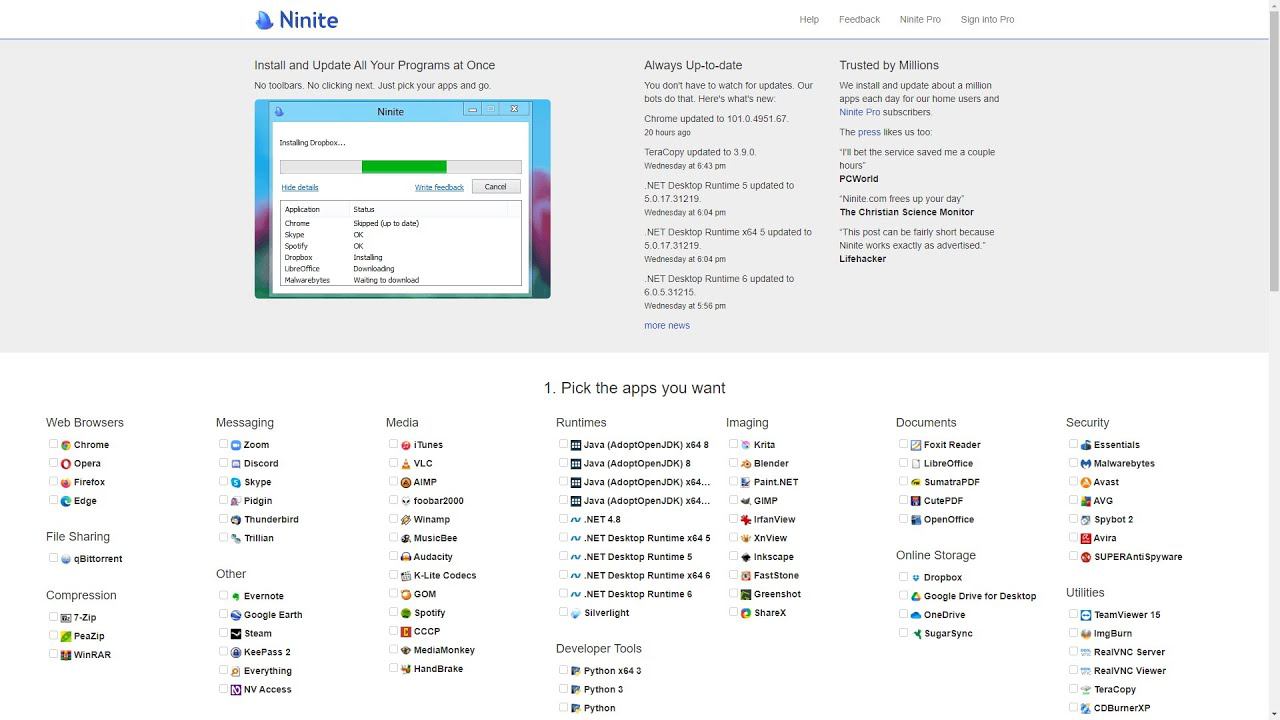Click the Blender icon in Imaging
1280x720 pixels.
point(746,464)
